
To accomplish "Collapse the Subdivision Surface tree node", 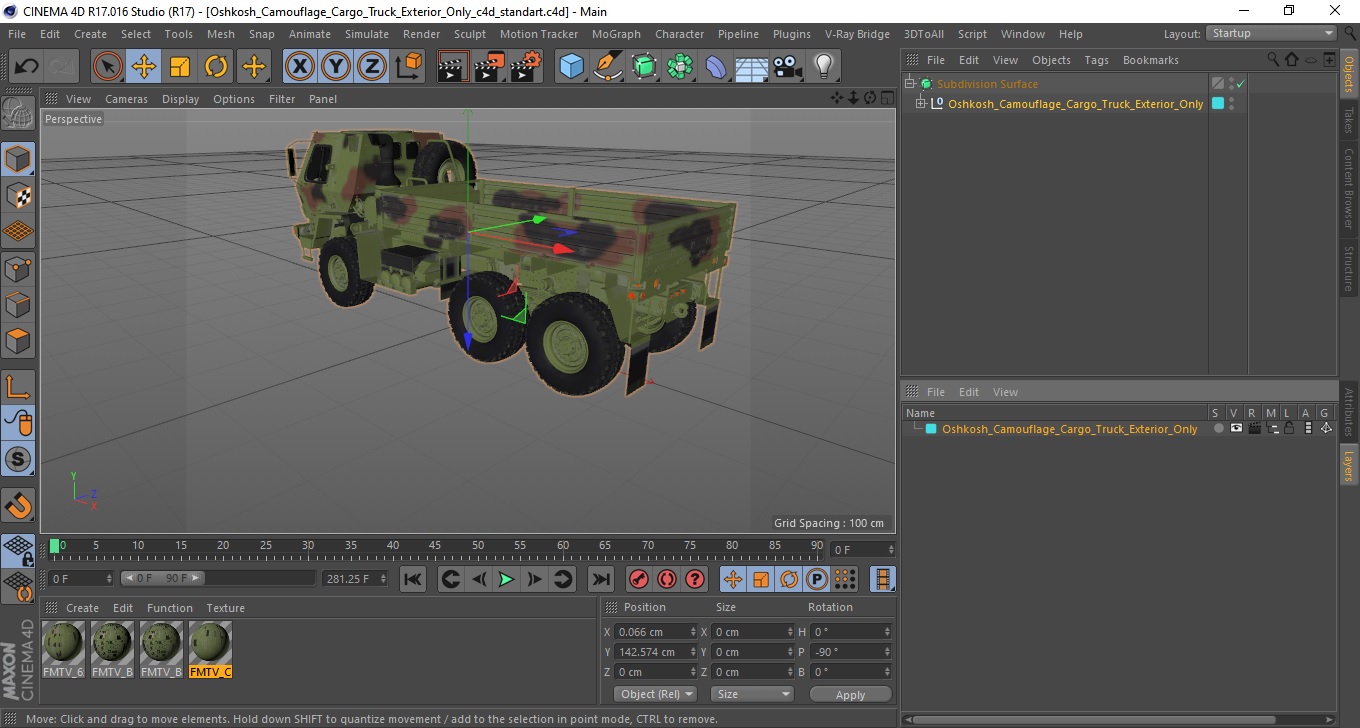I will (910, 84).
